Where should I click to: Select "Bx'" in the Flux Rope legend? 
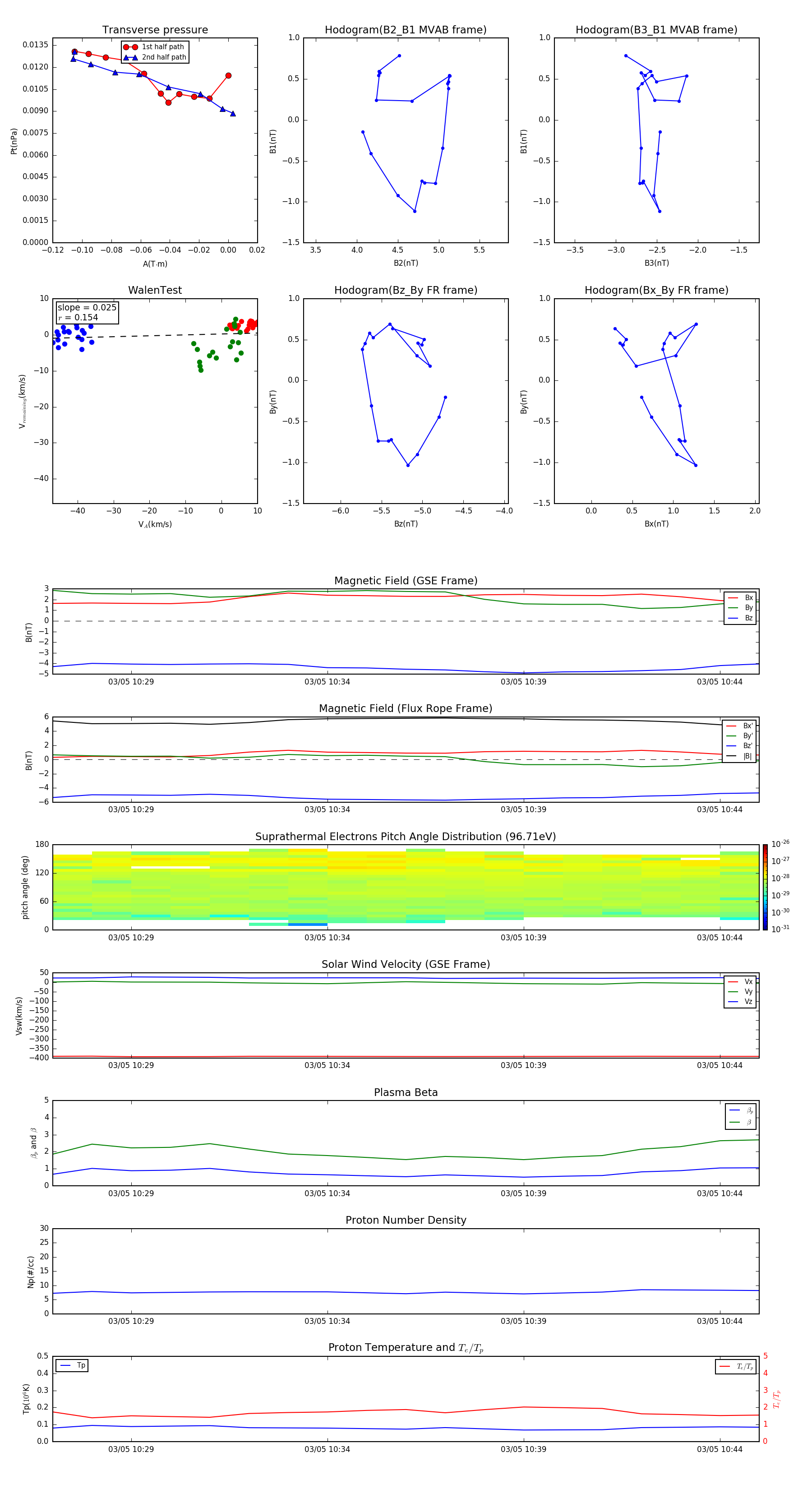(740, 726)
